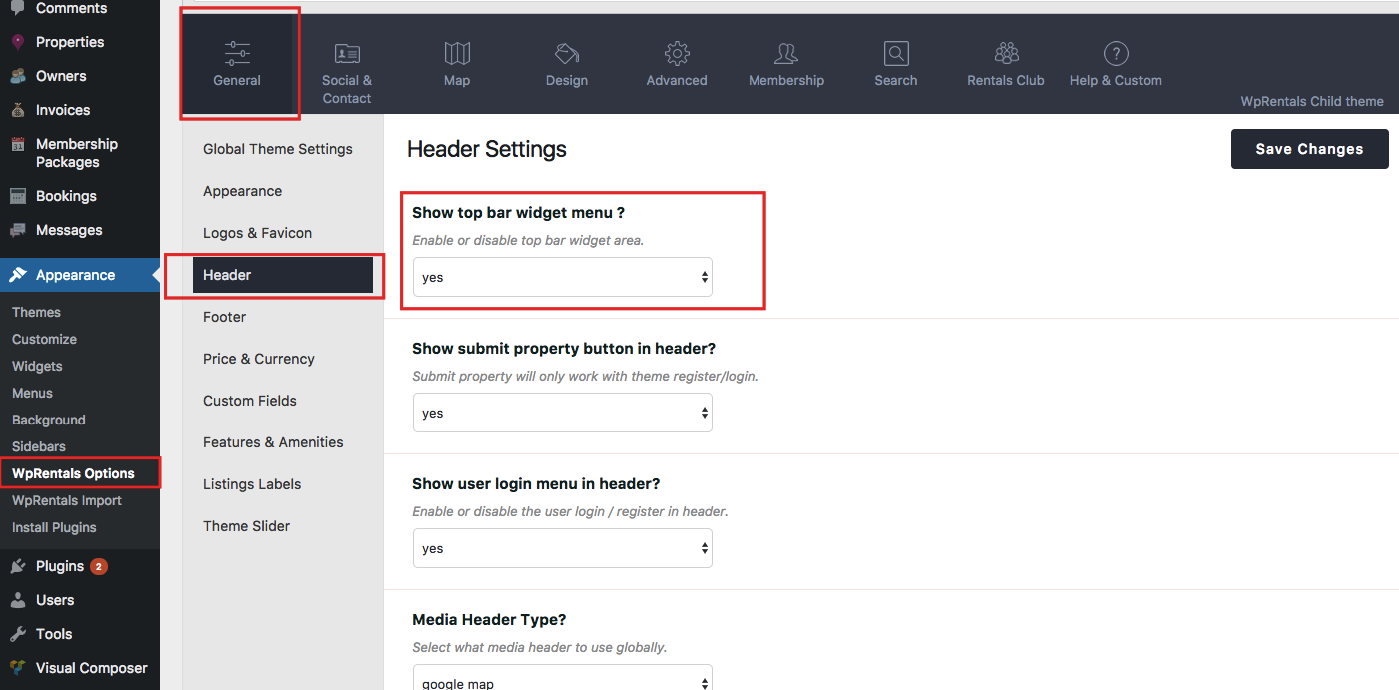Viewport: 1399px width, 690px height.
Task: Click the Visual Composer icon
Action: [18, 668]
